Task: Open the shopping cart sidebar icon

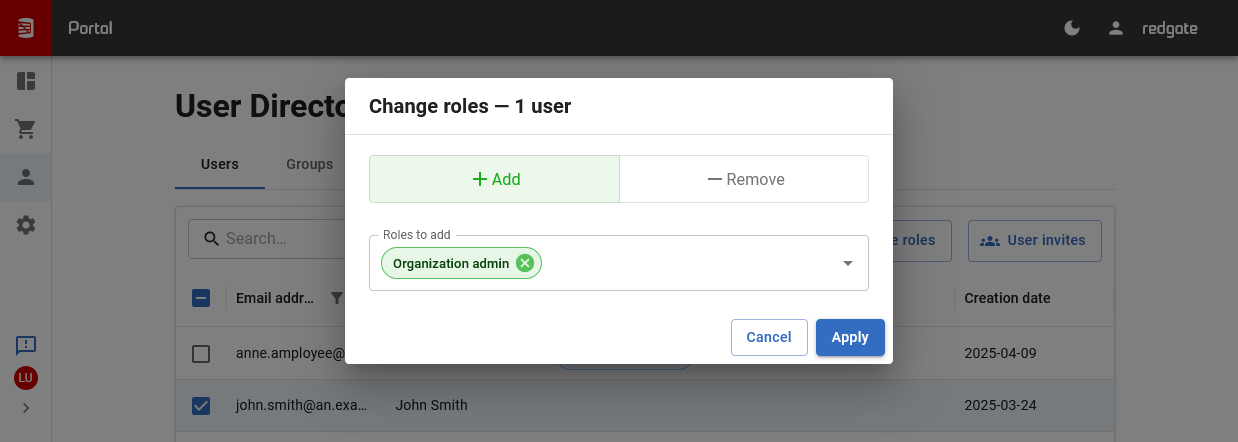Action: [26, 129]
